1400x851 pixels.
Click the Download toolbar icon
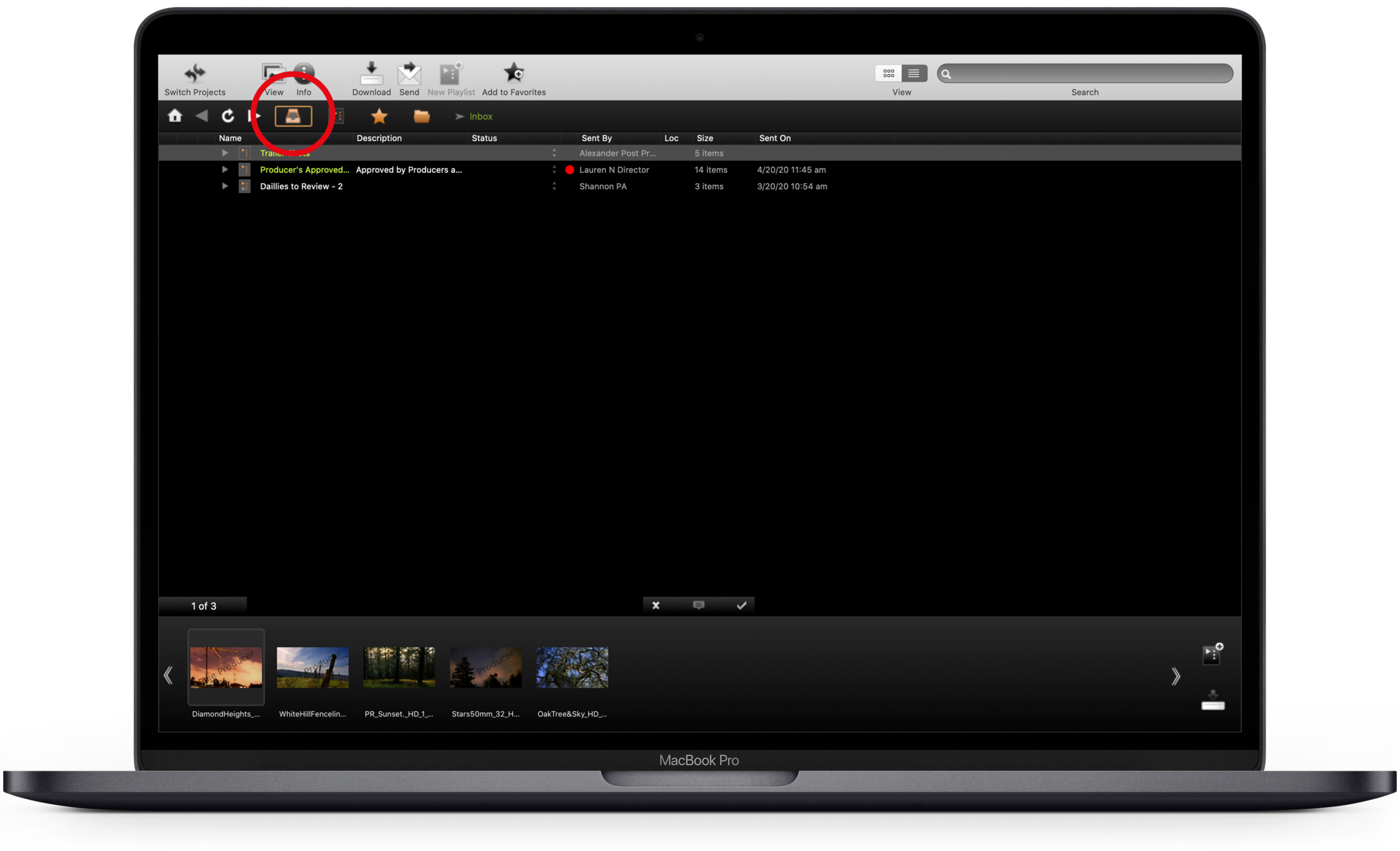(371, 74)
